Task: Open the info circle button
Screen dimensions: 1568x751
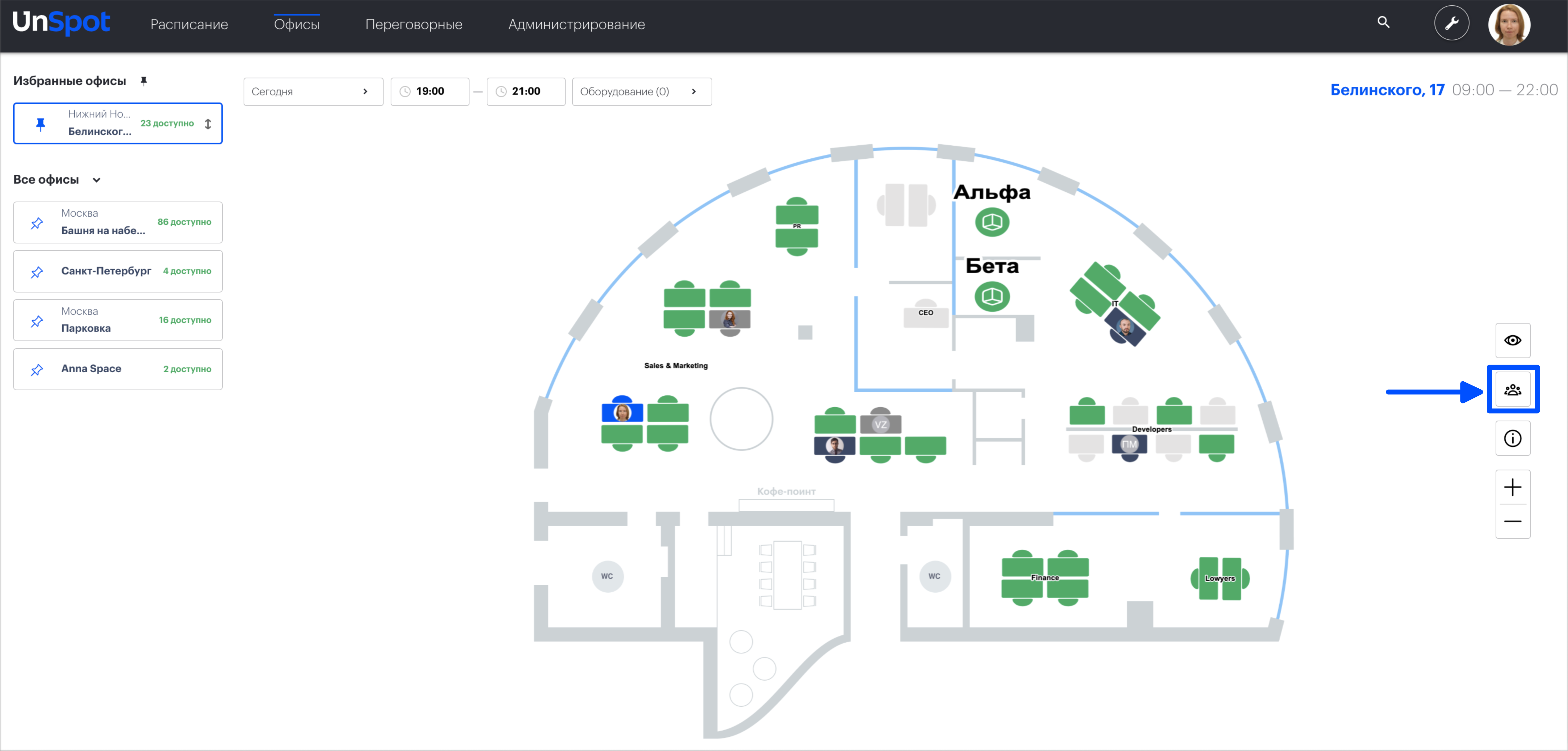Action: [x=1513, y=439]
